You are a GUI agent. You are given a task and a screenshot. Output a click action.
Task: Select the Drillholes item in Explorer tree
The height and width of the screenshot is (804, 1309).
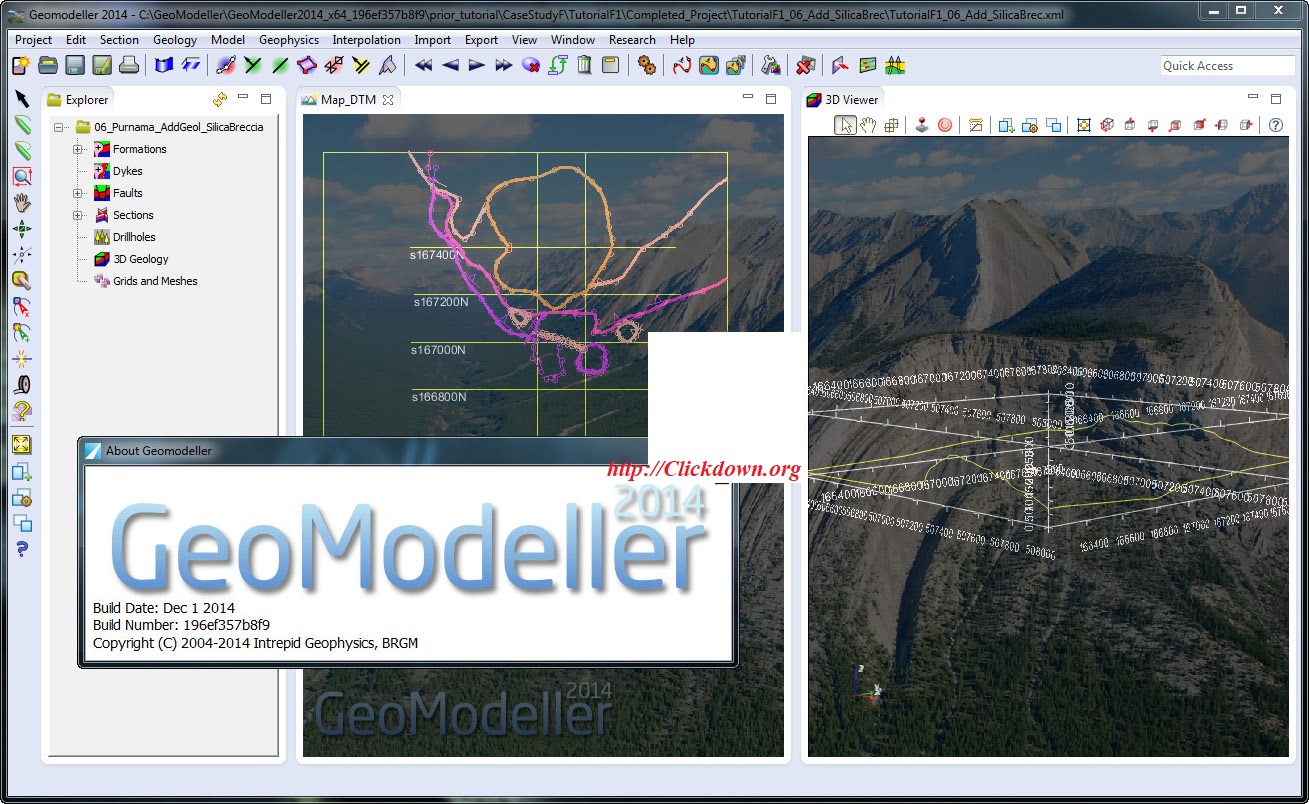tap(134, 237)
